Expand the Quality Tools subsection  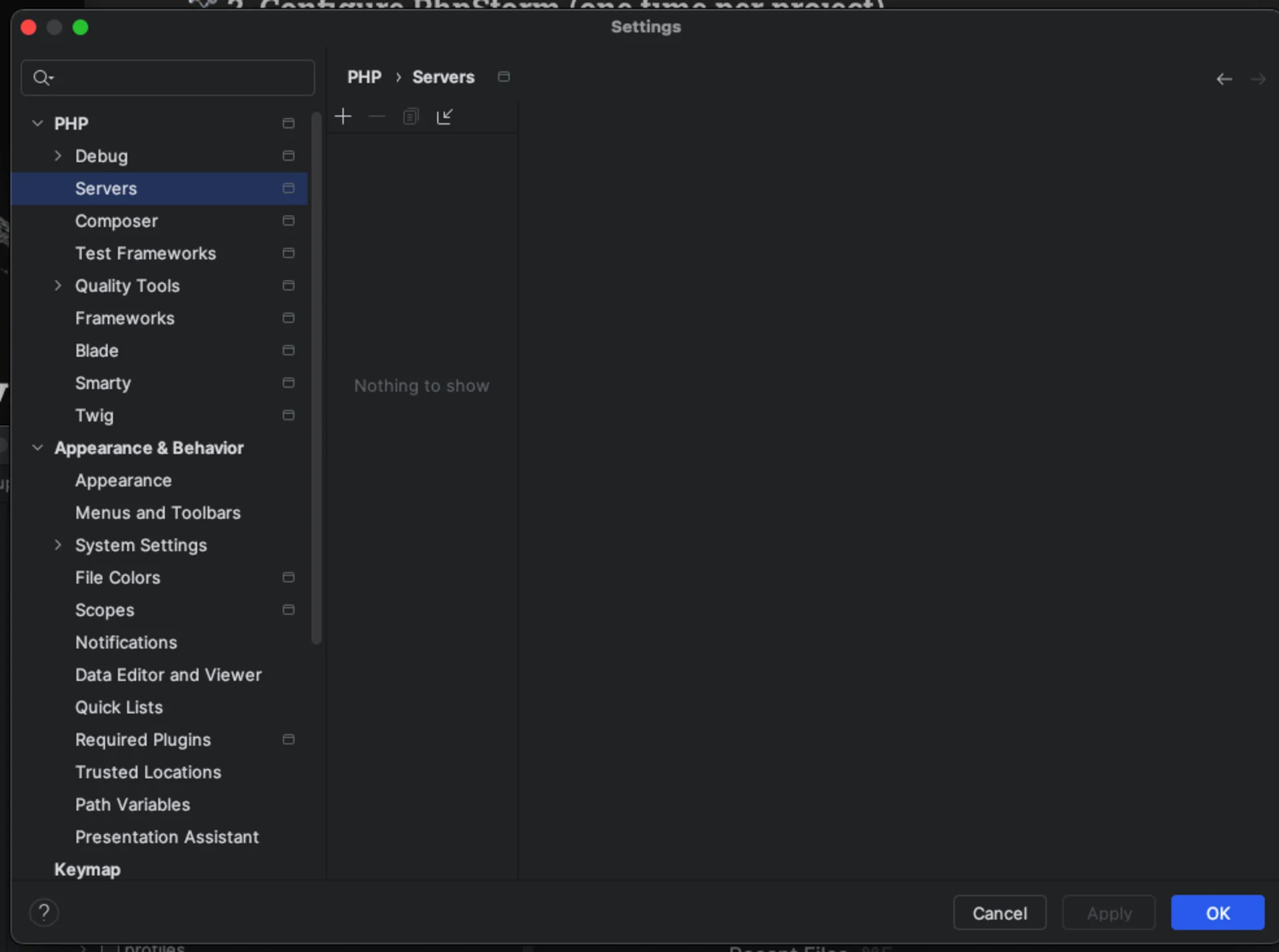[x=58, y=285]
